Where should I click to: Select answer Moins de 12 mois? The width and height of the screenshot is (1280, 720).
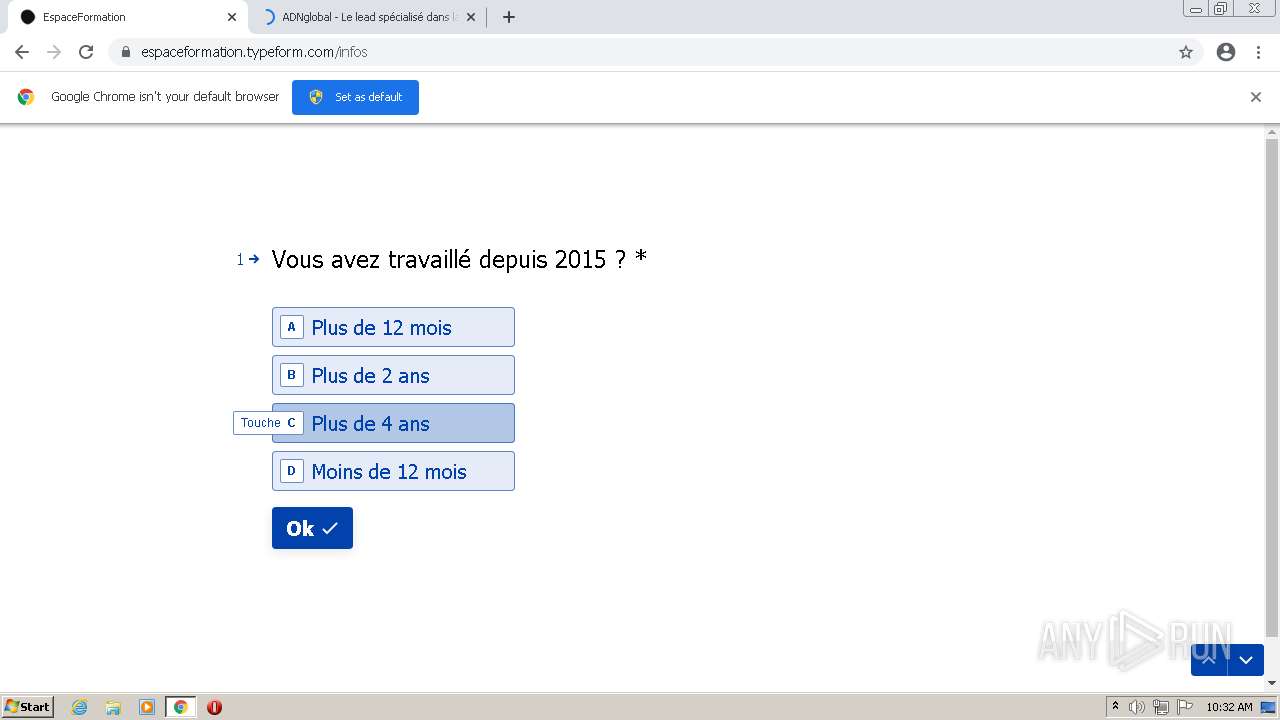(393, 471)
